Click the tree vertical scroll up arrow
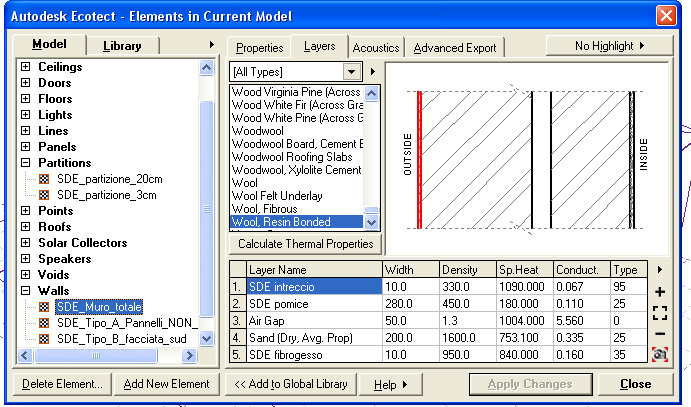 tap(206, 67)
